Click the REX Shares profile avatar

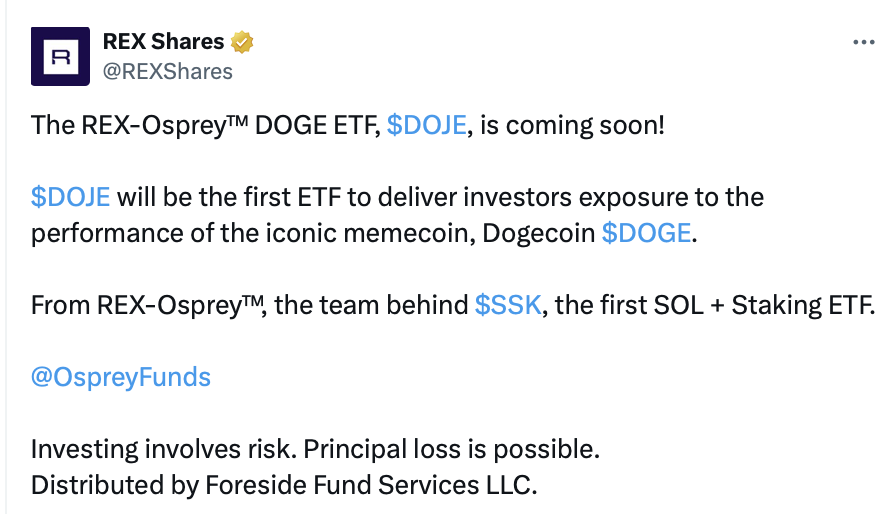[60, 56]
